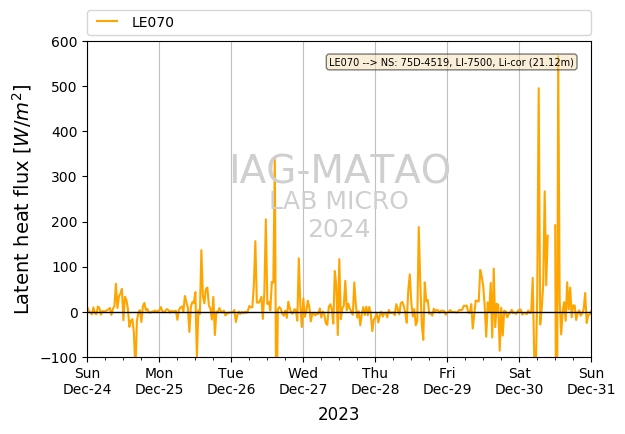Click the tallest peak on Saturday Dec-30
Screen dimensions: 625x434
click(x=558, y=57)
